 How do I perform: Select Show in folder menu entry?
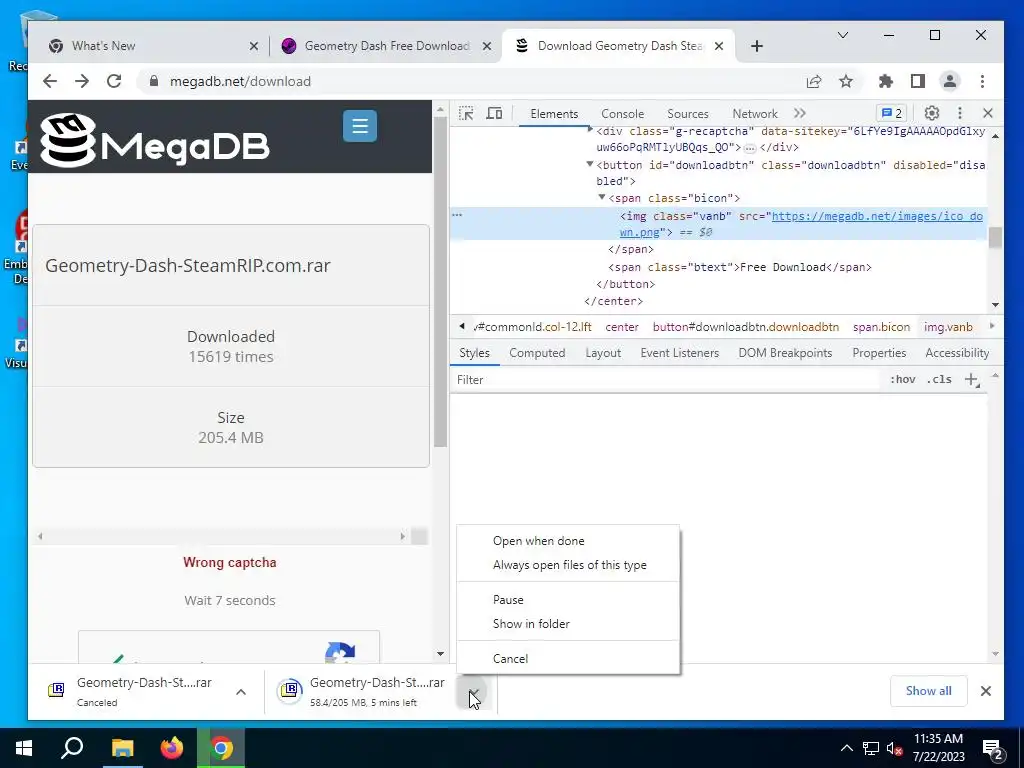(568, 624)
